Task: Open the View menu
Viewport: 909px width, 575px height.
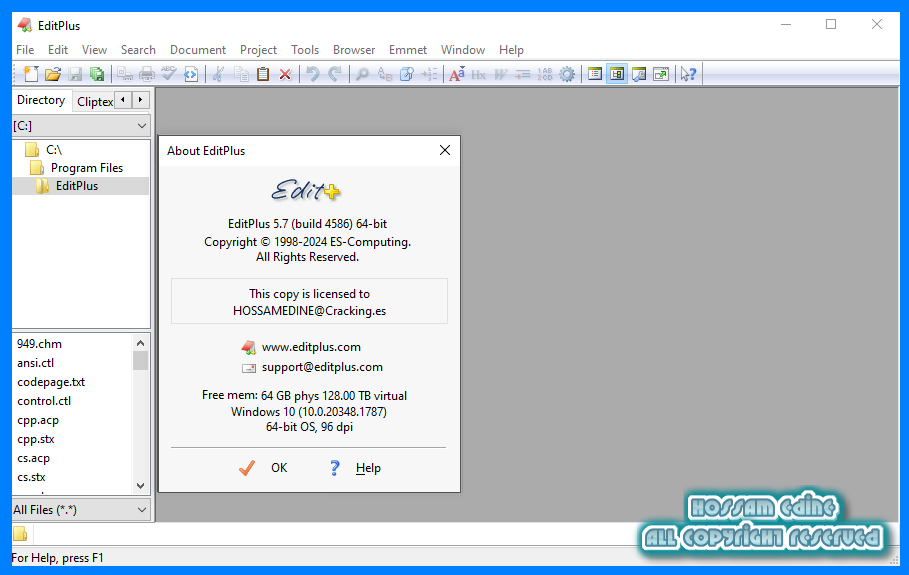Action: pos(94,50)
